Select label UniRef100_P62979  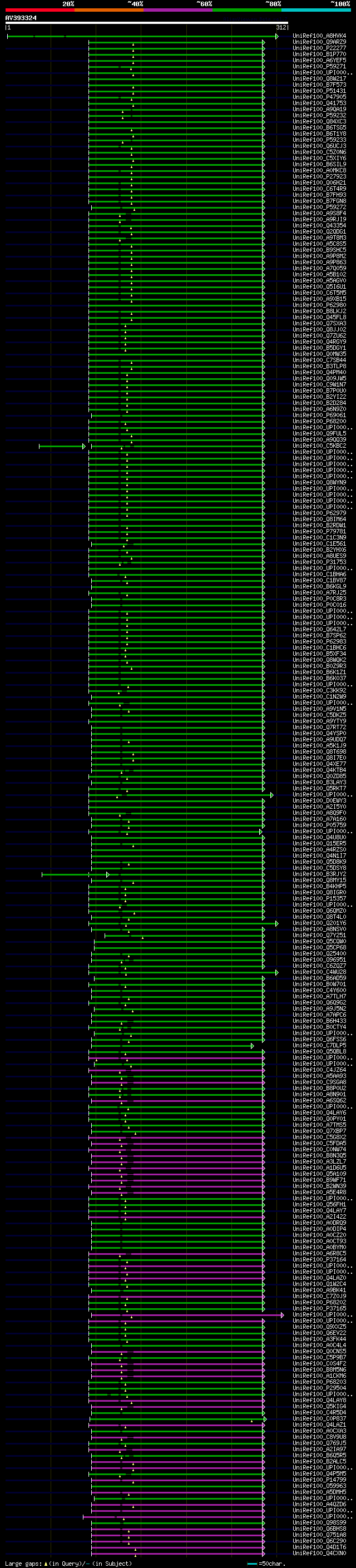319,512
